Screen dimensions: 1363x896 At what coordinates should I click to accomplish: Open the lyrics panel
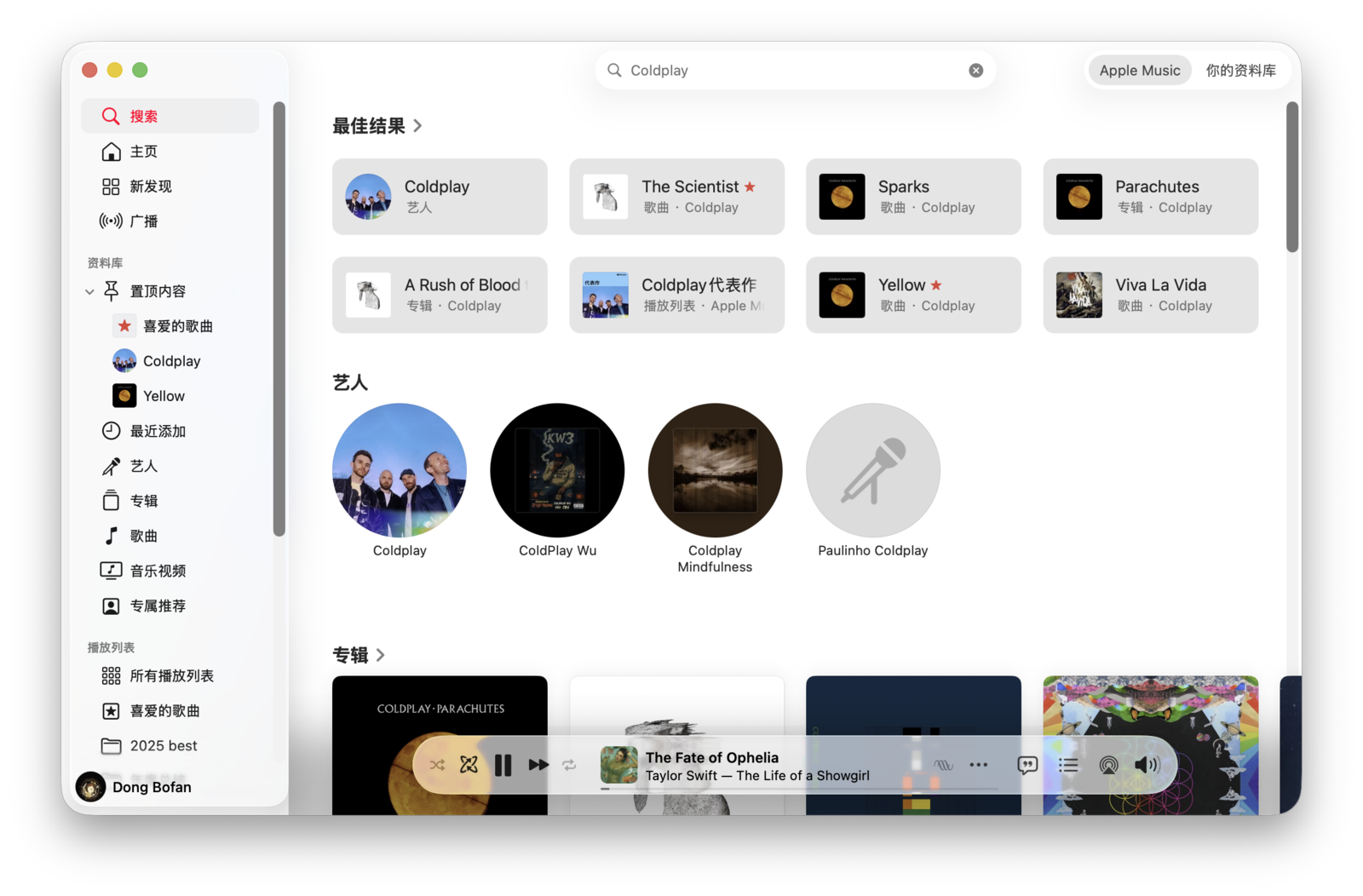coord(1027,766)
